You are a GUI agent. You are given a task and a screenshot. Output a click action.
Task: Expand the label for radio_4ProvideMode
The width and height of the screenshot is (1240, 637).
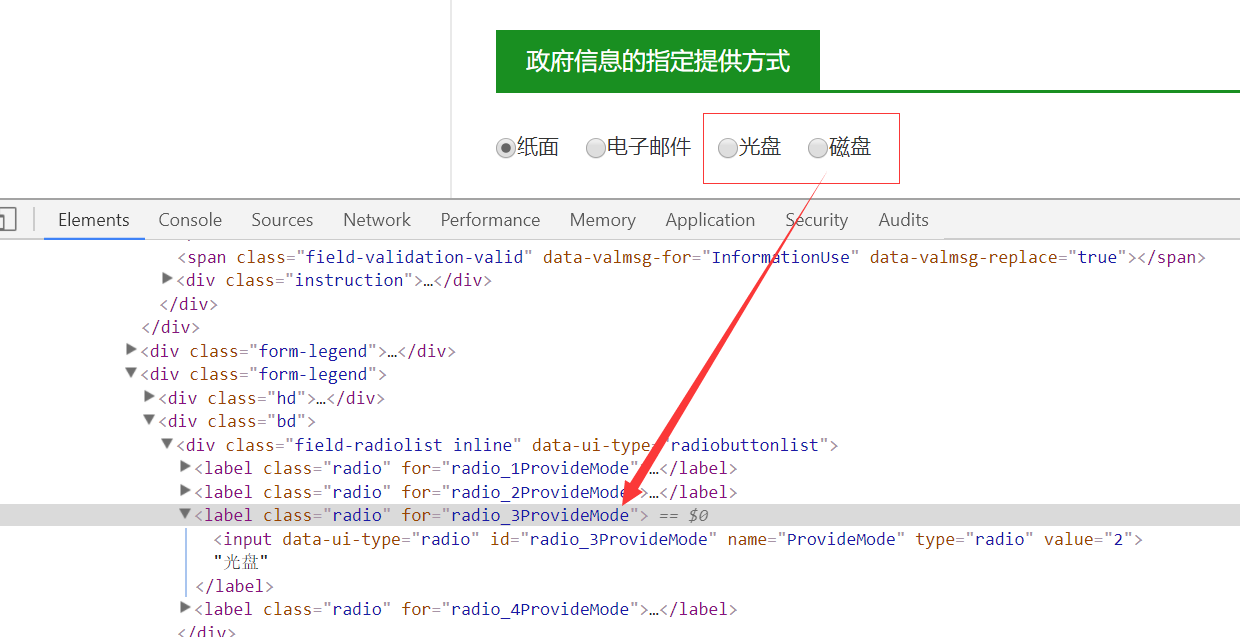point(185,608)
